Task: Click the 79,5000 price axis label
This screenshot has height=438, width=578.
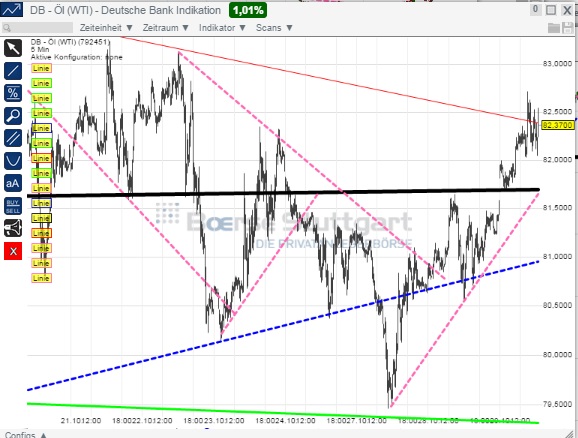Action: coord(558,404)
